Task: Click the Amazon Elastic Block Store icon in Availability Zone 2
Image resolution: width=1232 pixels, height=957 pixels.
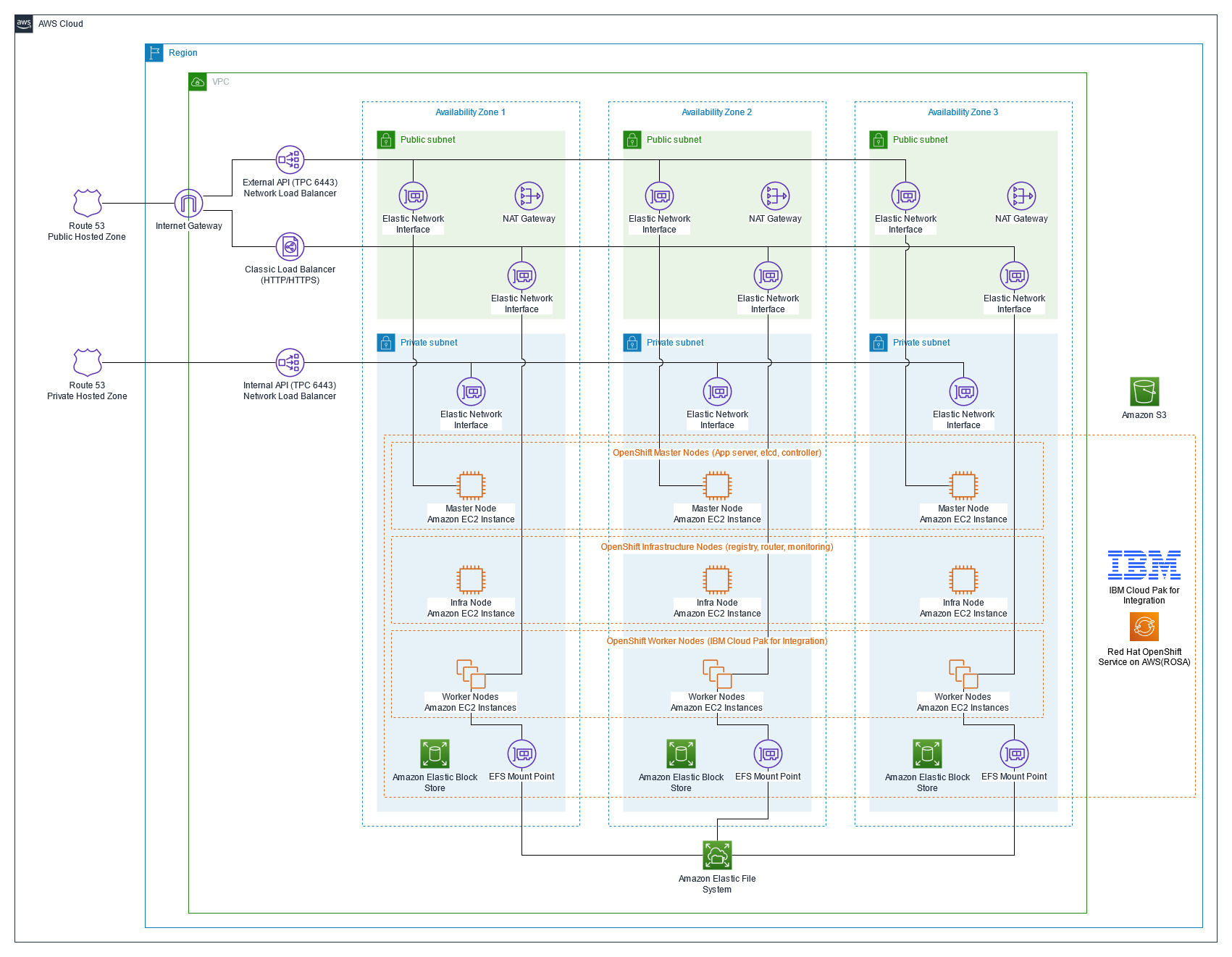Action: tap(680, 754)
